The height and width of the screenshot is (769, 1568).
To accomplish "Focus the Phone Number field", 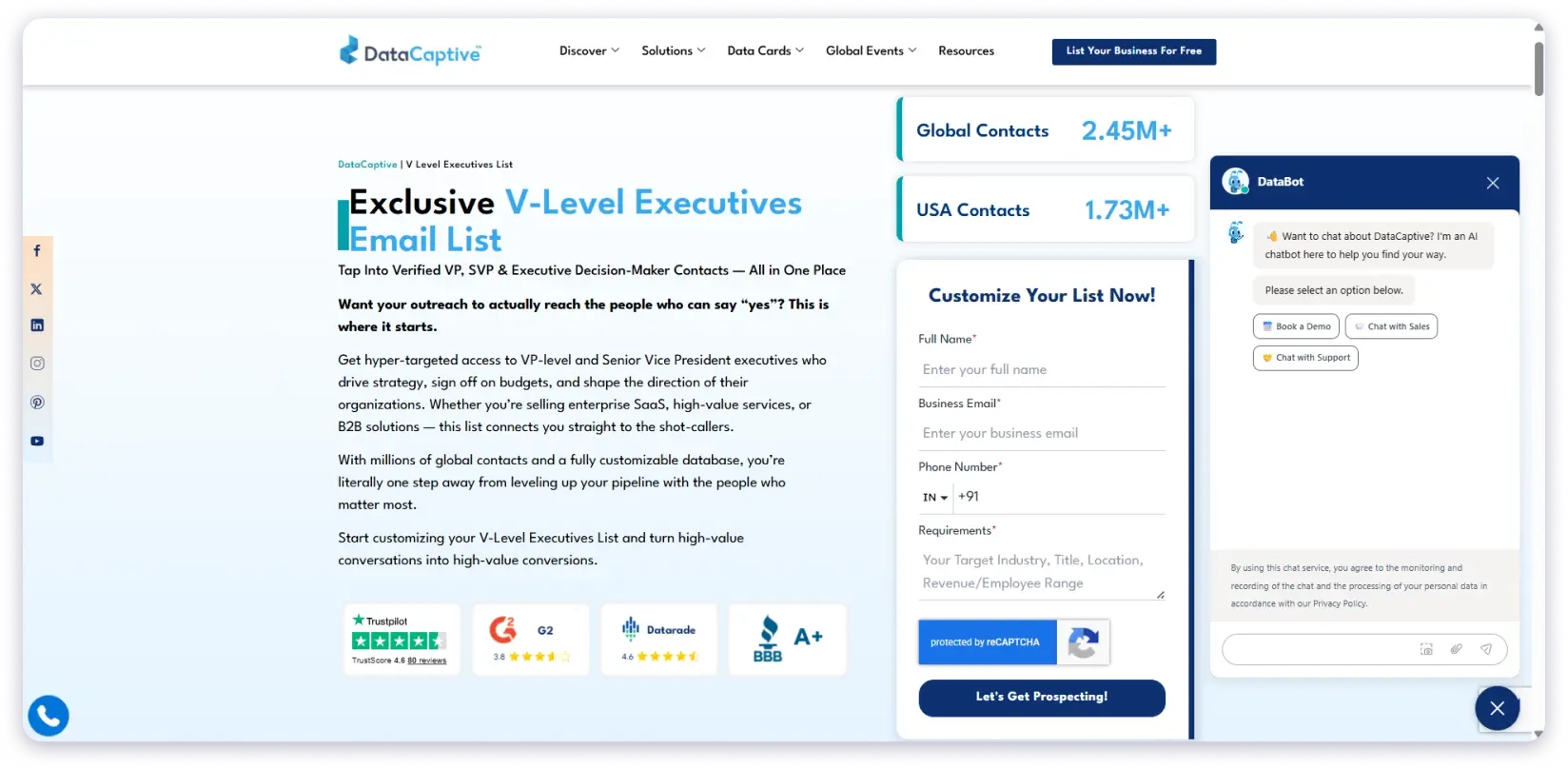I will tap(1060, 497).
